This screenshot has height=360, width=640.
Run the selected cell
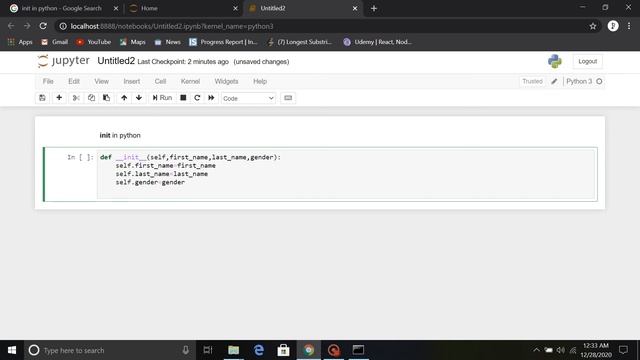(x=162, y=98)
